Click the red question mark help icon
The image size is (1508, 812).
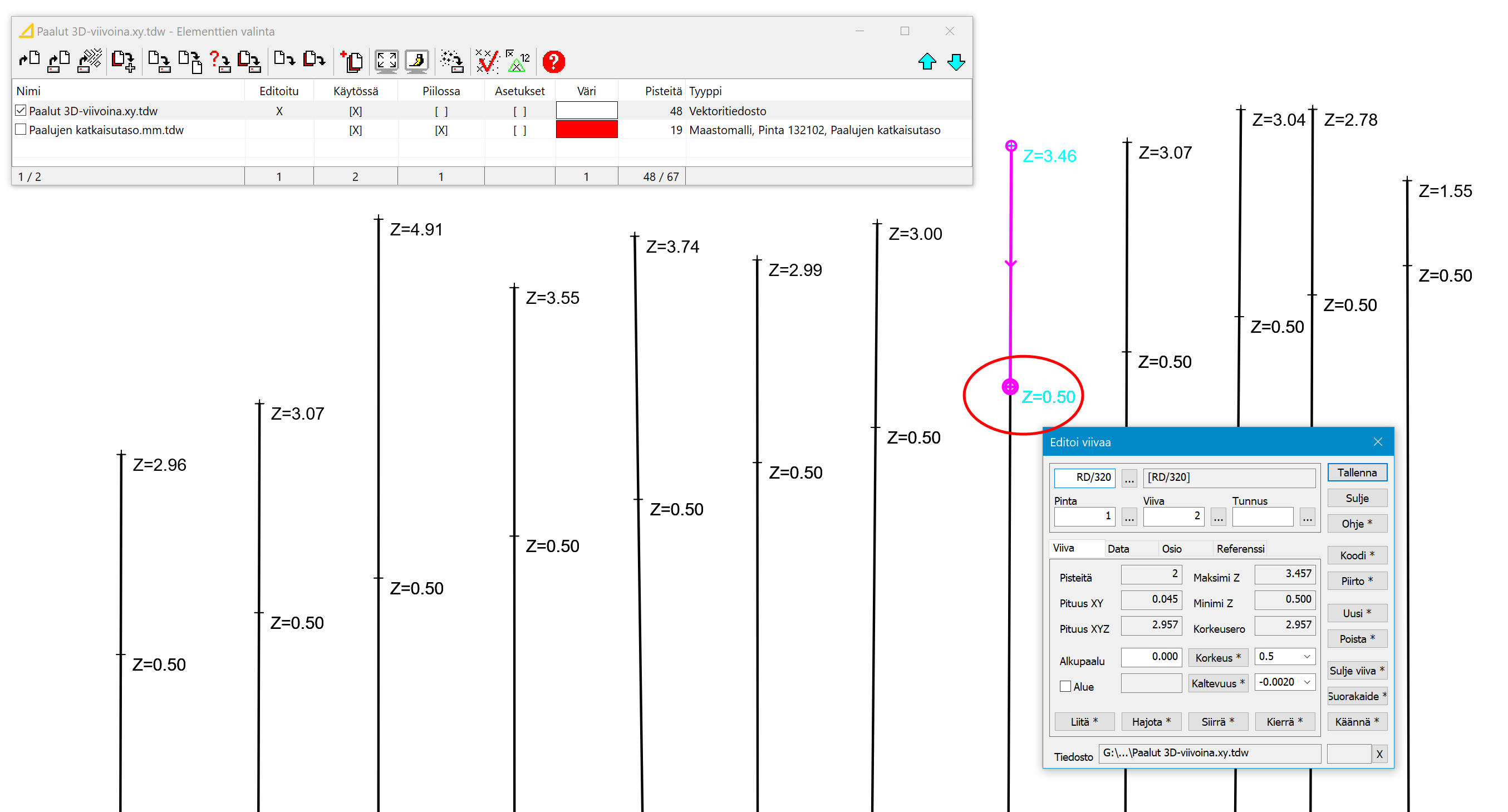pyautogui.click(x=553, y=61)
